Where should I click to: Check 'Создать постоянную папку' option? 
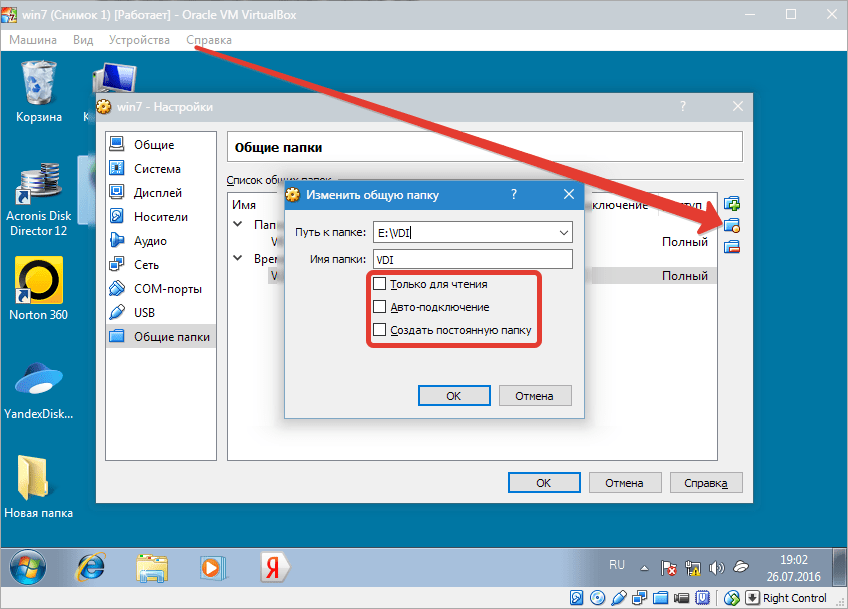379,330
